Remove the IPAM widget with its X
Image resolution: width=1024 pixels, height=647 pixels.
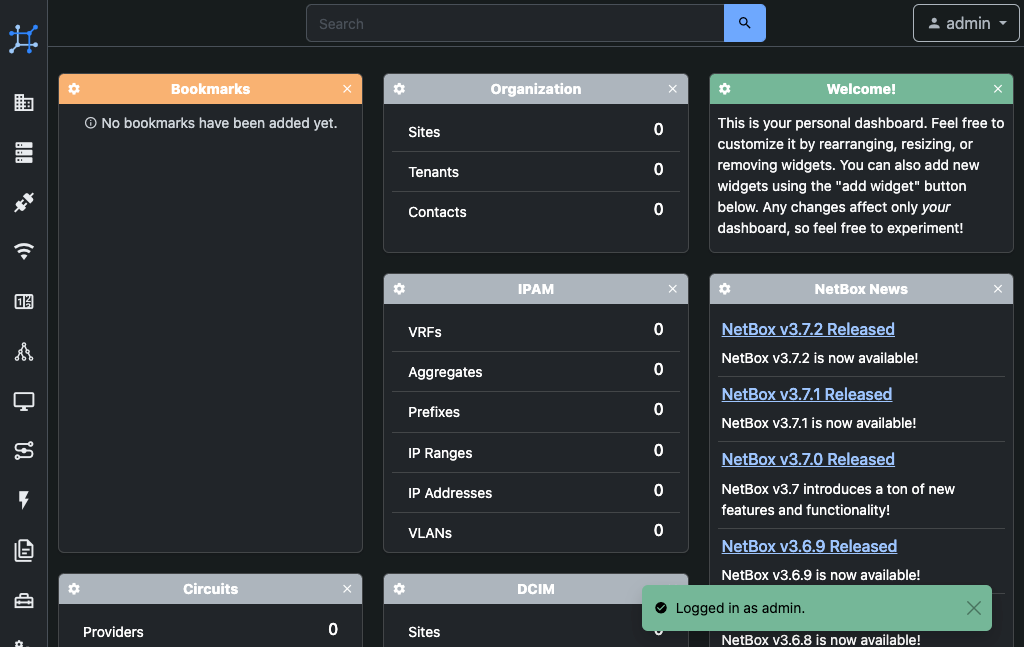[x=673, y=289]
